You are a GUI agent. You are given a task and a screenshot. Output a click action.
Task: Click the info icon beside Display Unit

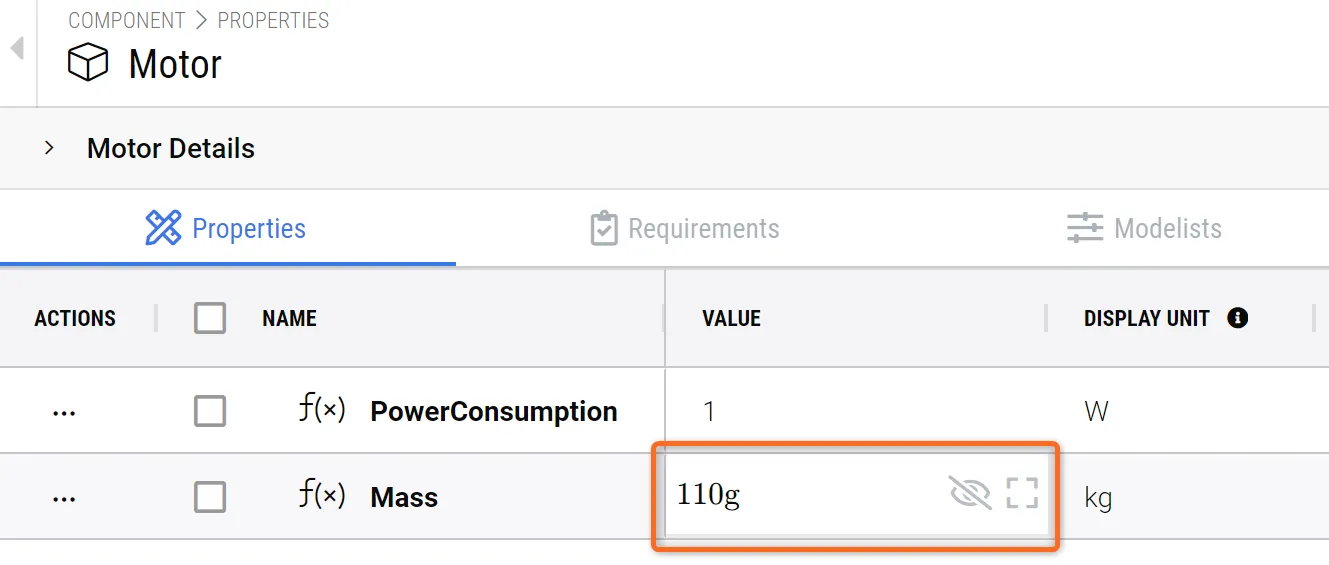(x=1237, y=318)
